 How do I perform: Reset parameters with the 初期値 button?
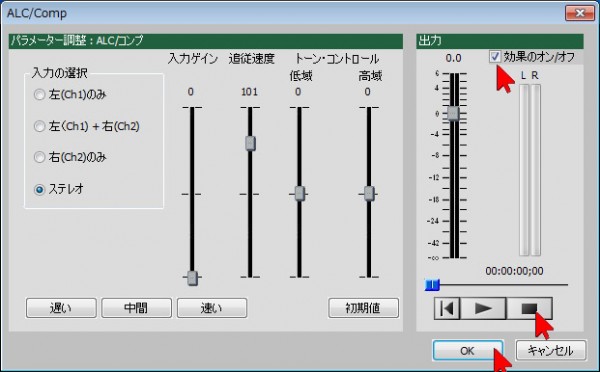tap(363, 308)
